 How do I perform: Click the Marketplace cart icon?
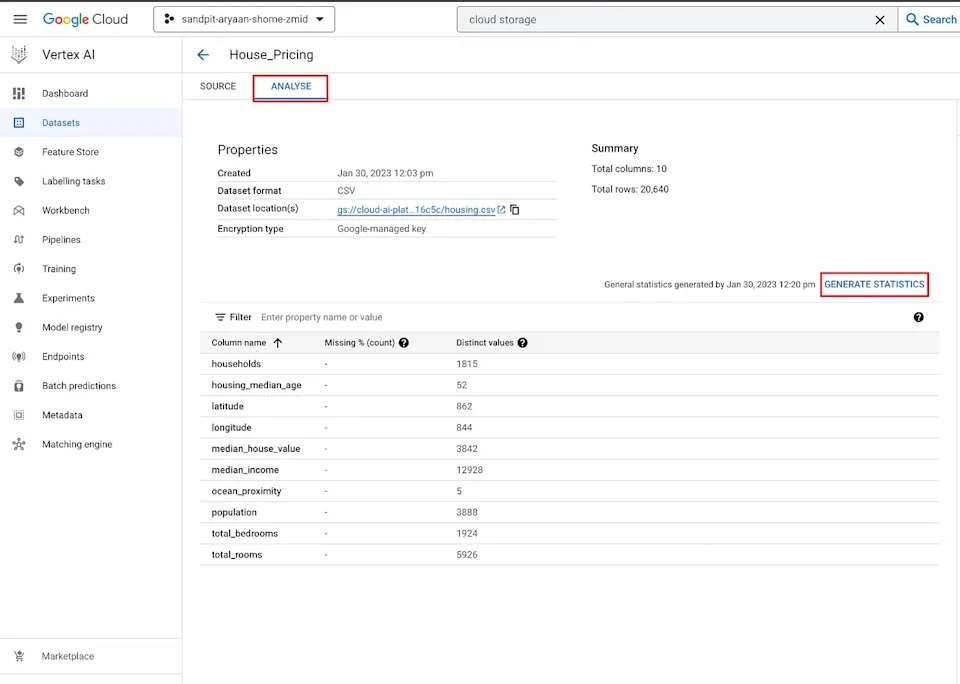point(19,656)
